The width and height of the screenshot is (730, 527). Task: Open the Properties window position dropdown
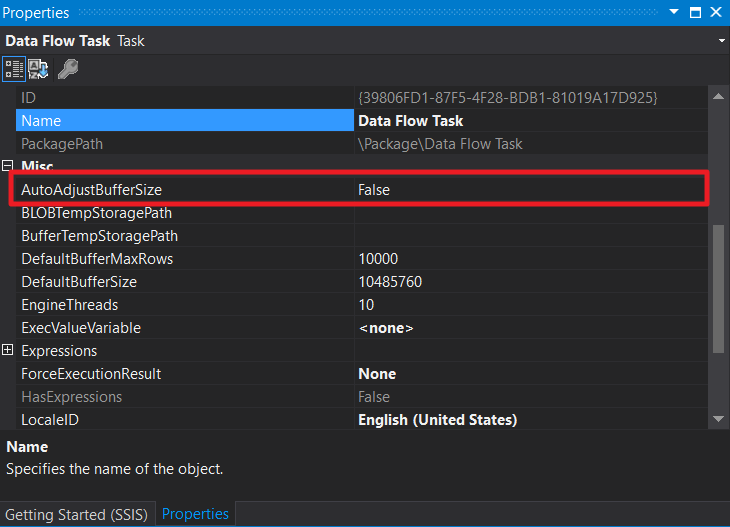tap(674, 12)
